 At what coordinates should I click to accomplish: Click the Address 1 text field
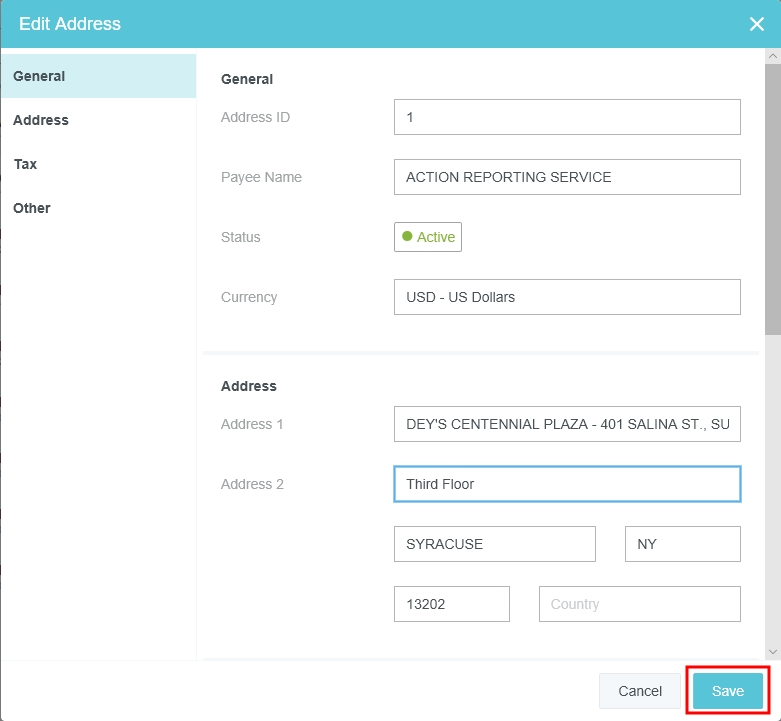pos(567,424)
